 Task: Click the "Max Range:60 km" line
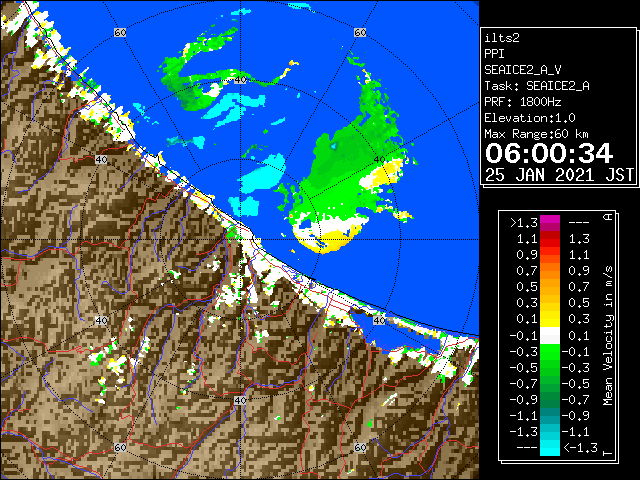pyautogui.click(x=536, y=134)
